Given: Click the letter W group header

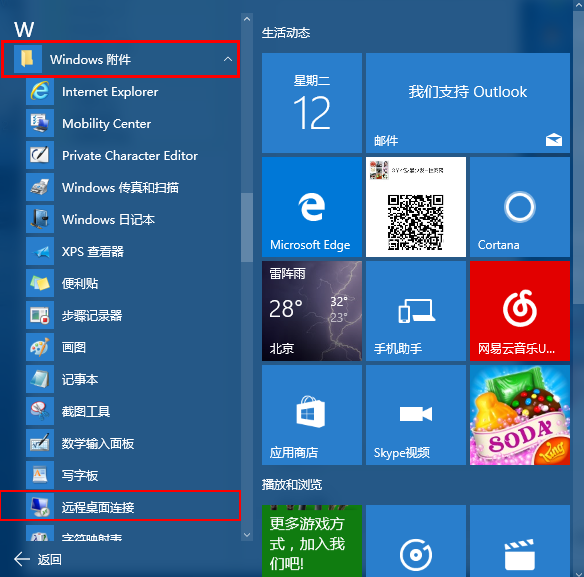Looking at the screenshot, I should point(24,29).
